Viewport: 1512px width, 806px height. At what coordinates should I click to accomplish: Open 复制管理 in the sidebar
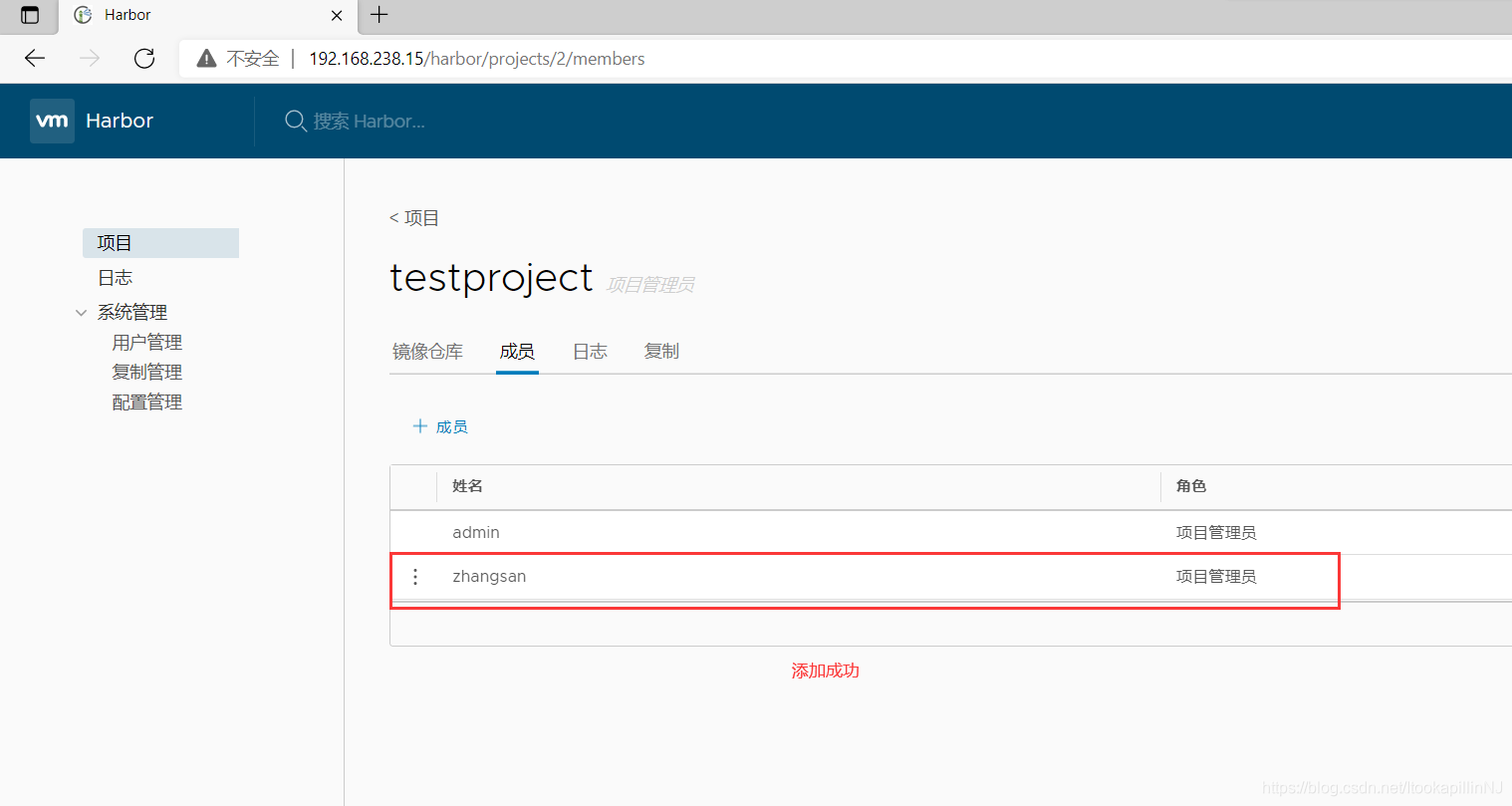(x=147, y=373)
